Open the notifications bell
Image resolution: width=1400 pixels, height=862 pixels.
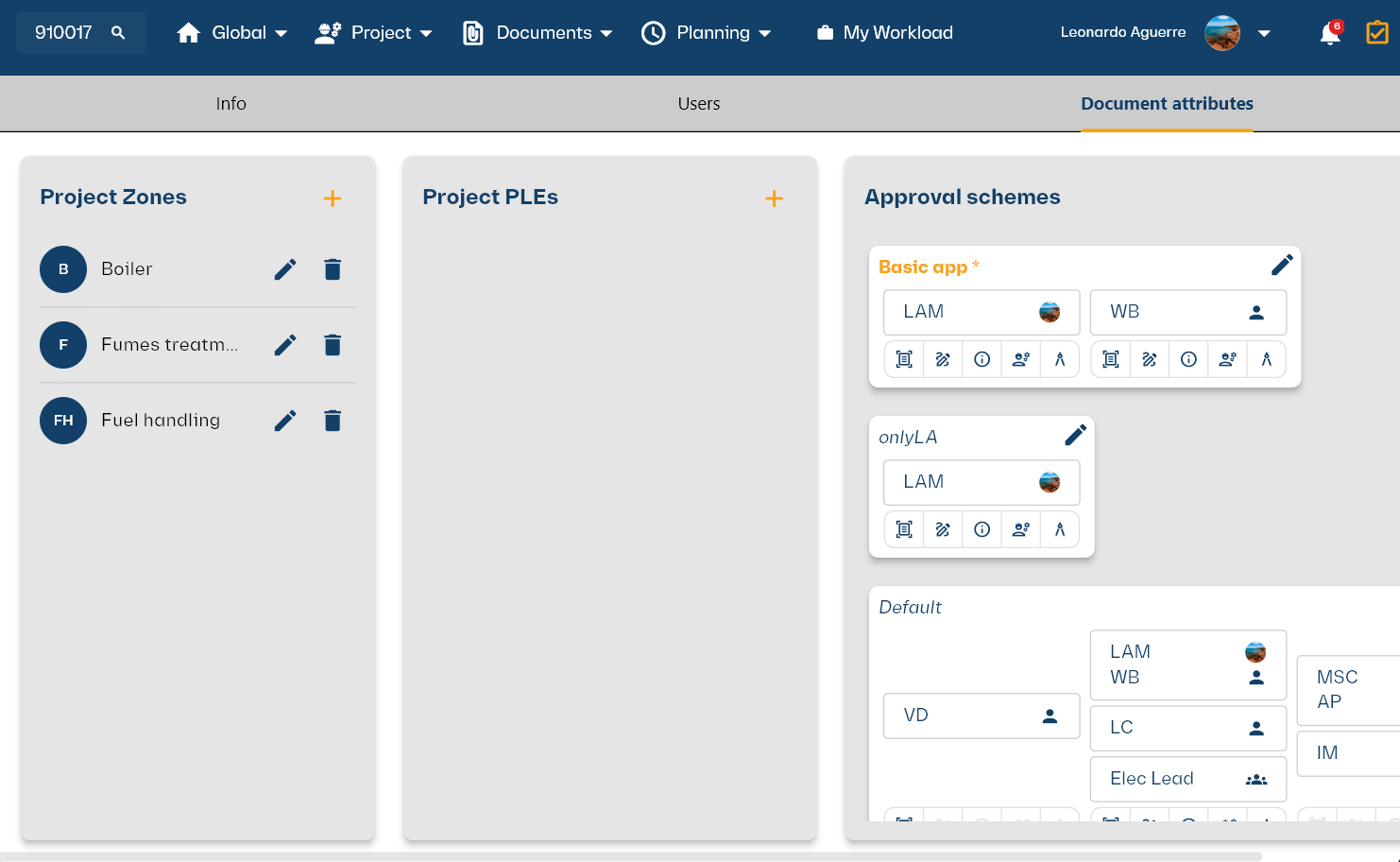[1330, 33]
